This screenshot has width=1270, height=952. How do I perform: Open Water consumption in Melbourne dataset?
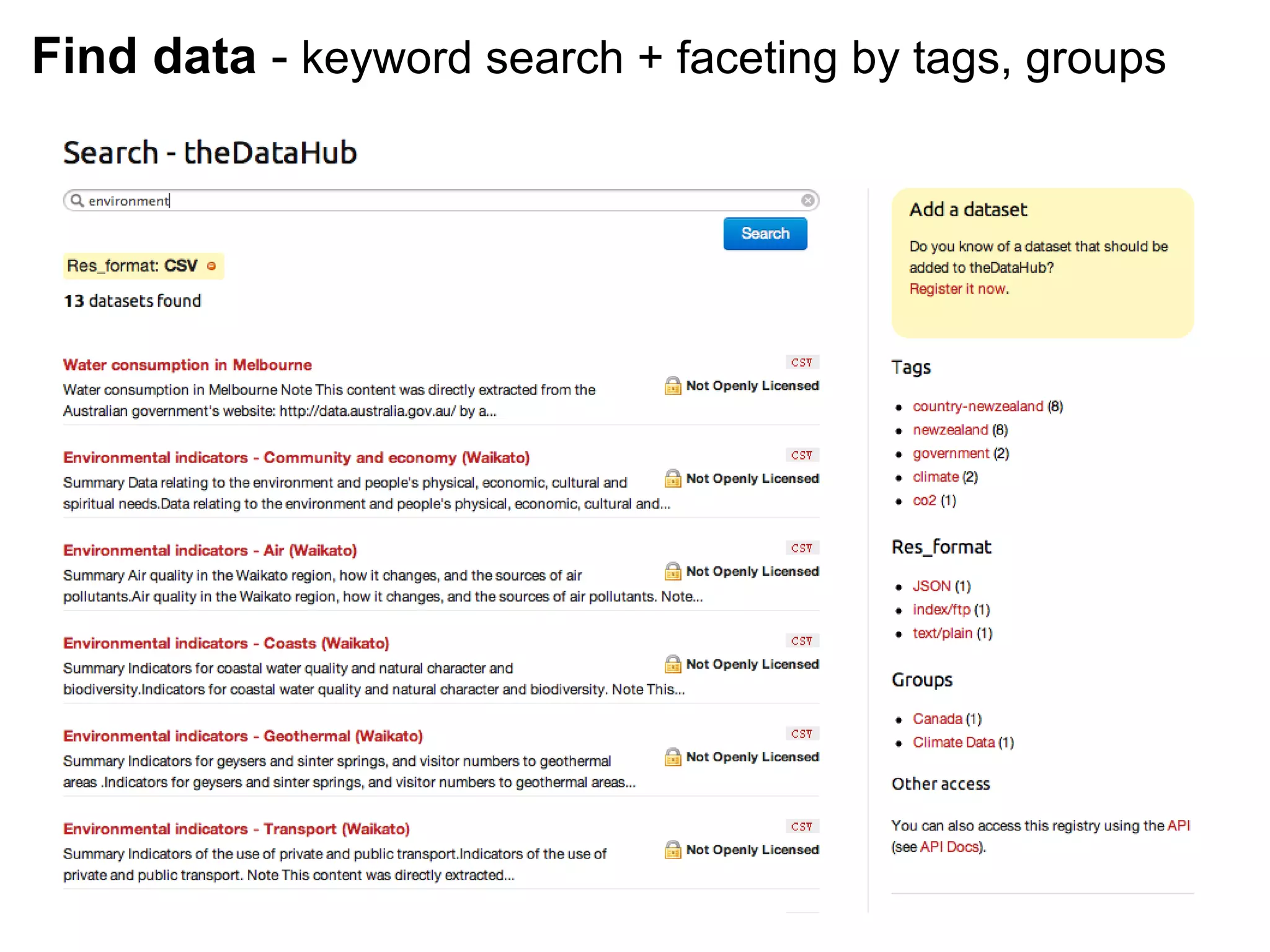187,365
